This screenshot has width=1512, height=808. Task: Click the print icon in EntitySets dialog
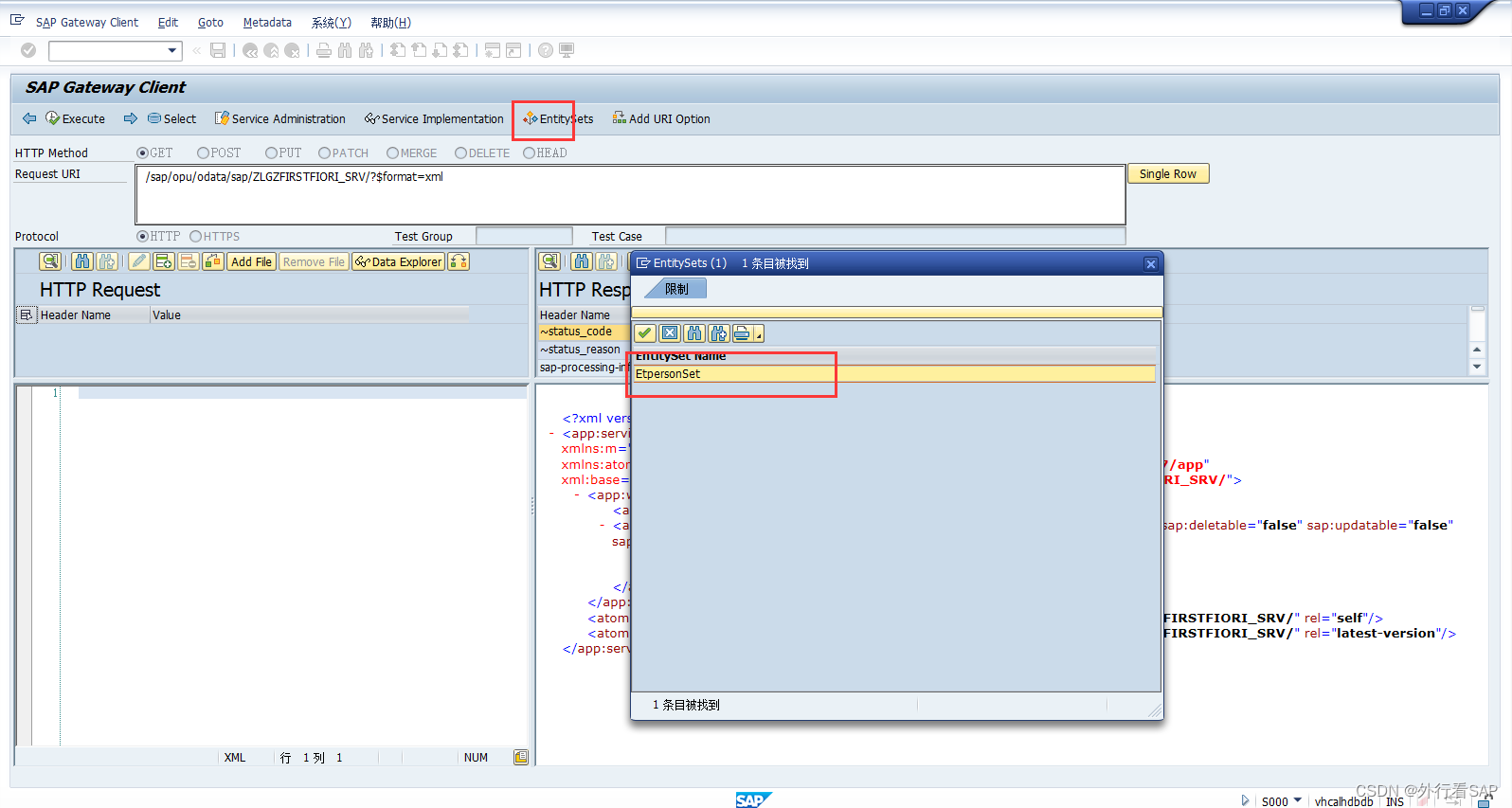743,332
